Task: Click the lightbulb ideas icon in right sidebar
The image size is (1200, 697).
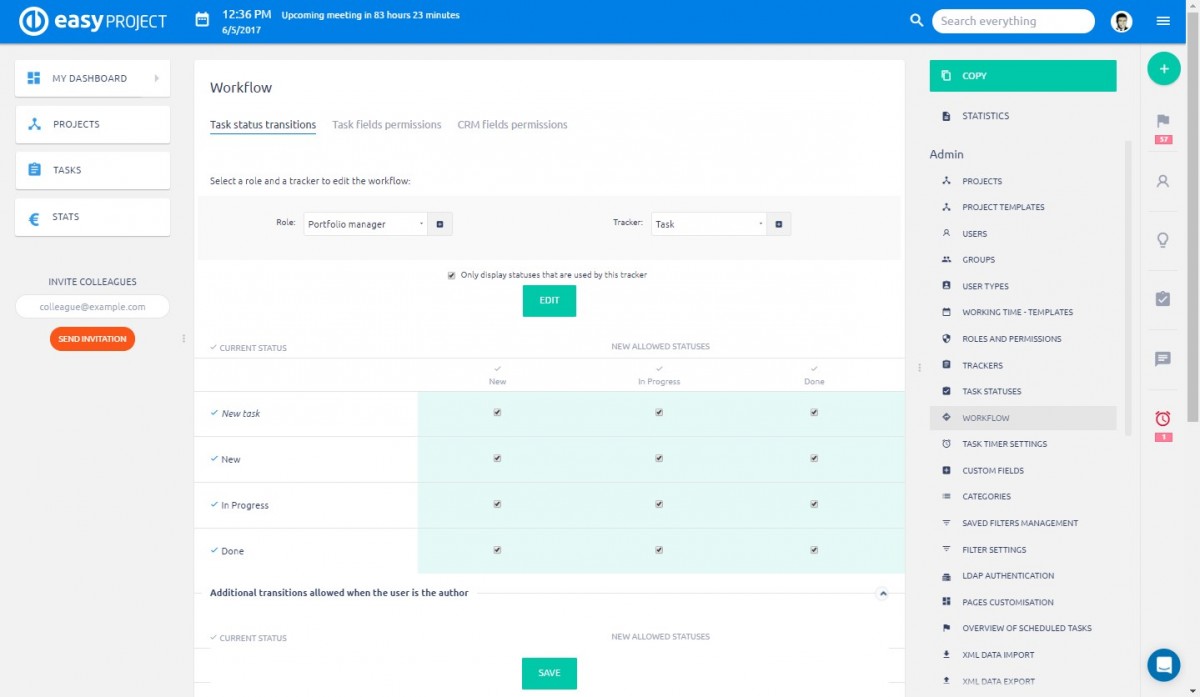Action: point(1163,240)
